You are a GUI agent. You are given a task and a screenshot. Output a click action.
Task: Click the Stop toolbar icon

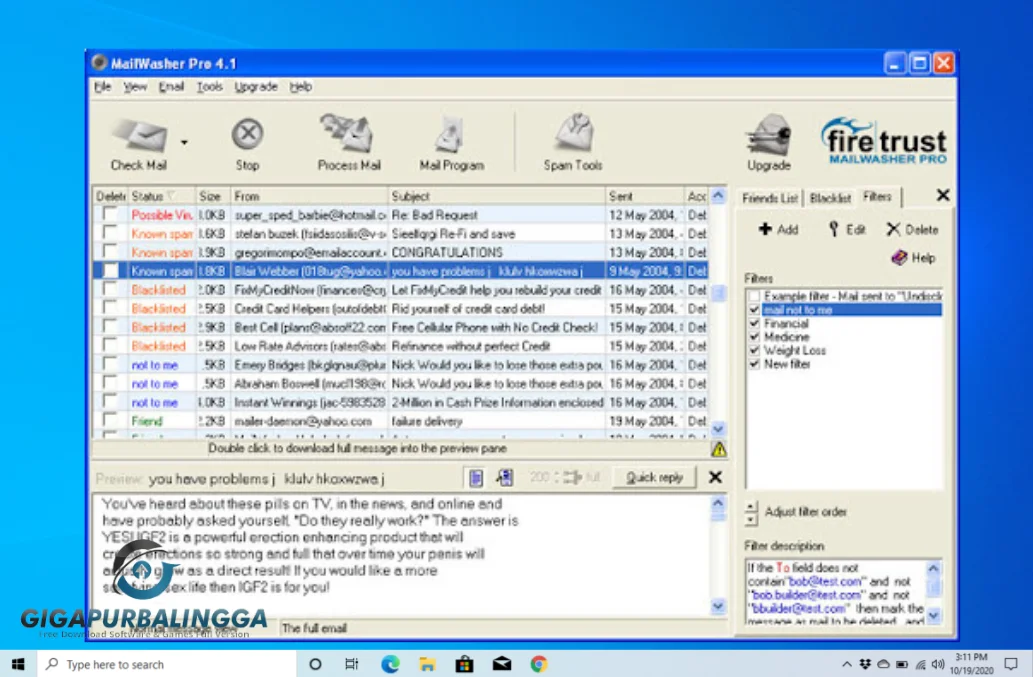tap(248, 134)
